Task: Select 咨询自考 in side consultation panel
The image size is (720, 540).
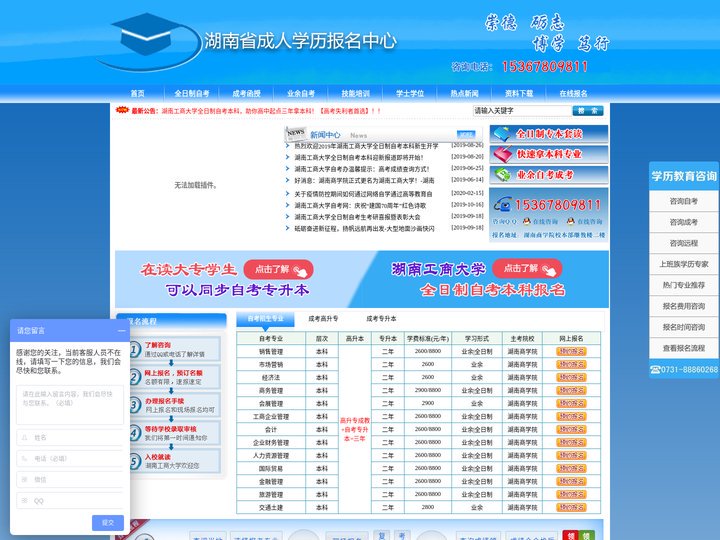Action: coord(684,201)
